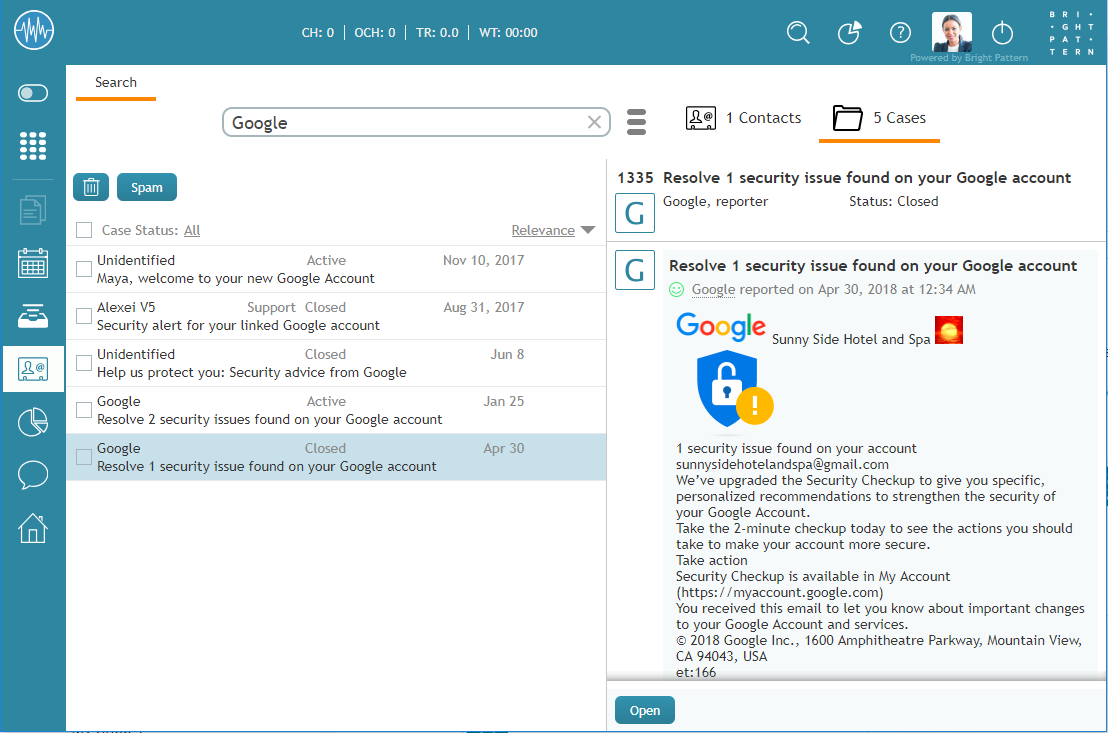Click the case number 1335
Screen dimensions: 1108x733
(635, 178)
